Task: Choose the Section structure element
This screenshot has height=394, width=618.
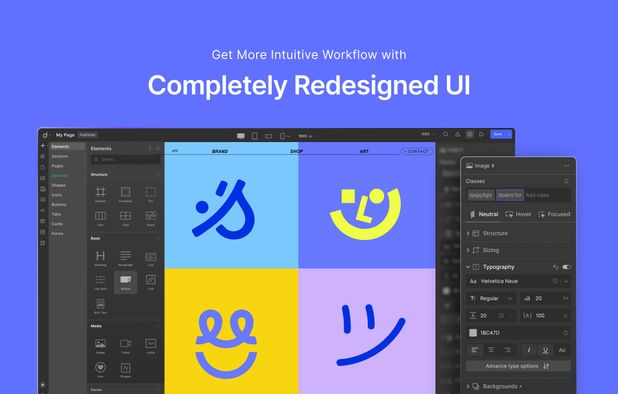Action: [x=101, y=192]
